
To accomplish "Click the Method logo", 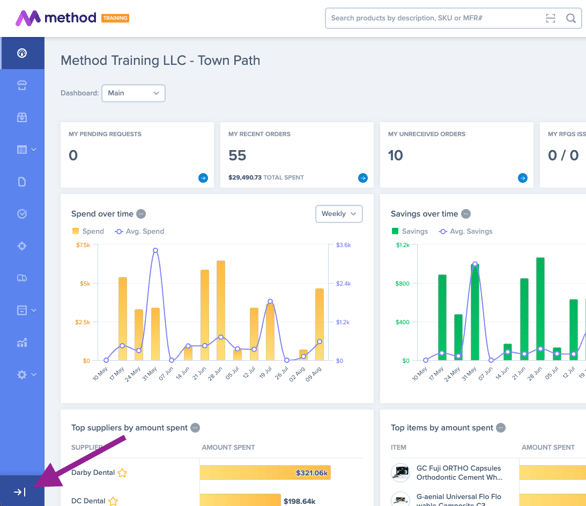I will (x=56, y=18).
